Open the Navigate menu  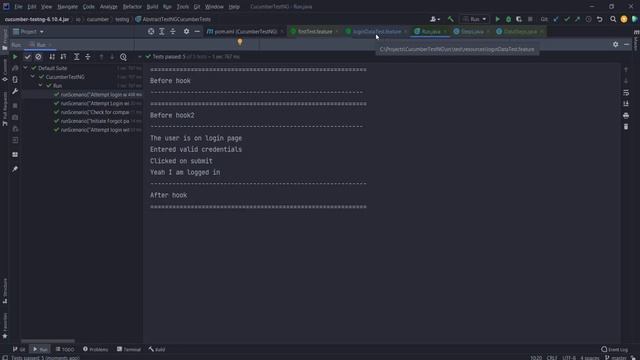(x=67, y=7)
